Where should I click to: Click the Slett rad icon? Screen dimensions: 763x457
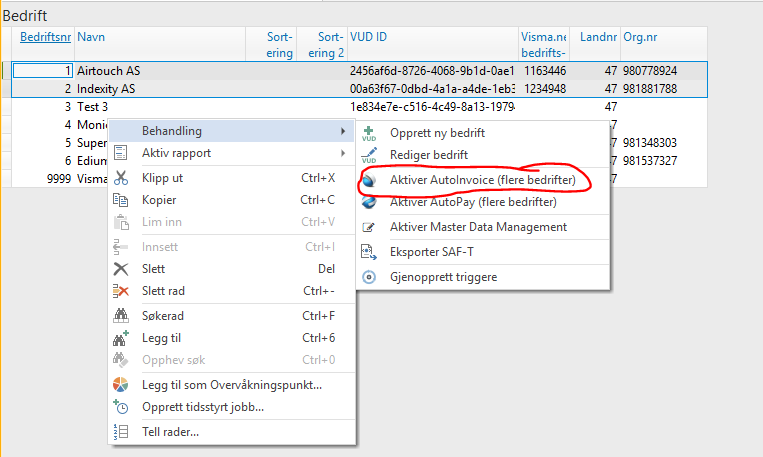click(121, 291)
